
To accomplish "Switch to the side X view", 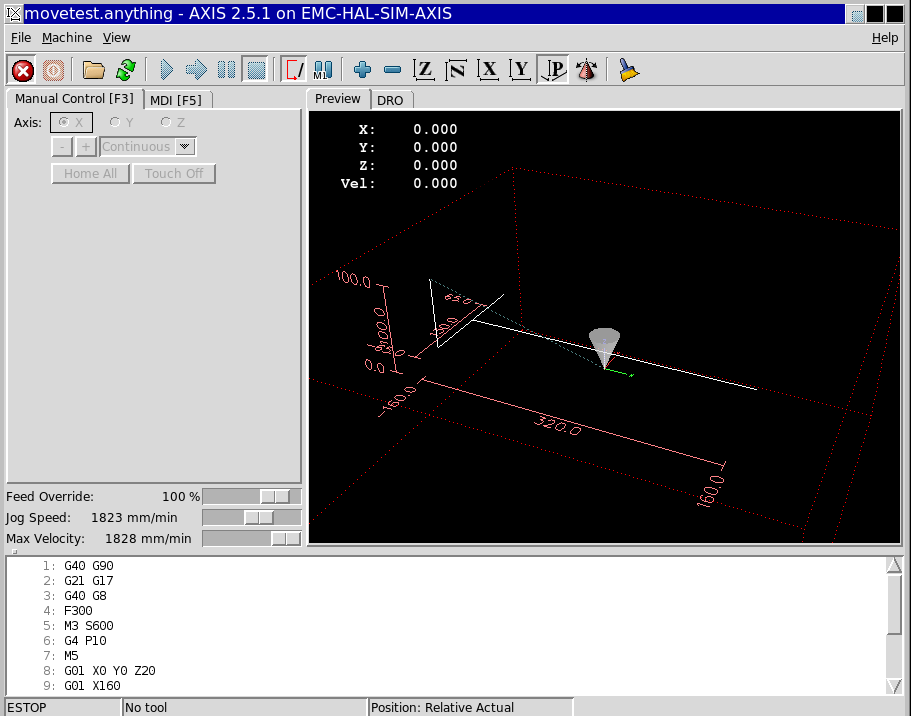I will click(x=488, y=70).
